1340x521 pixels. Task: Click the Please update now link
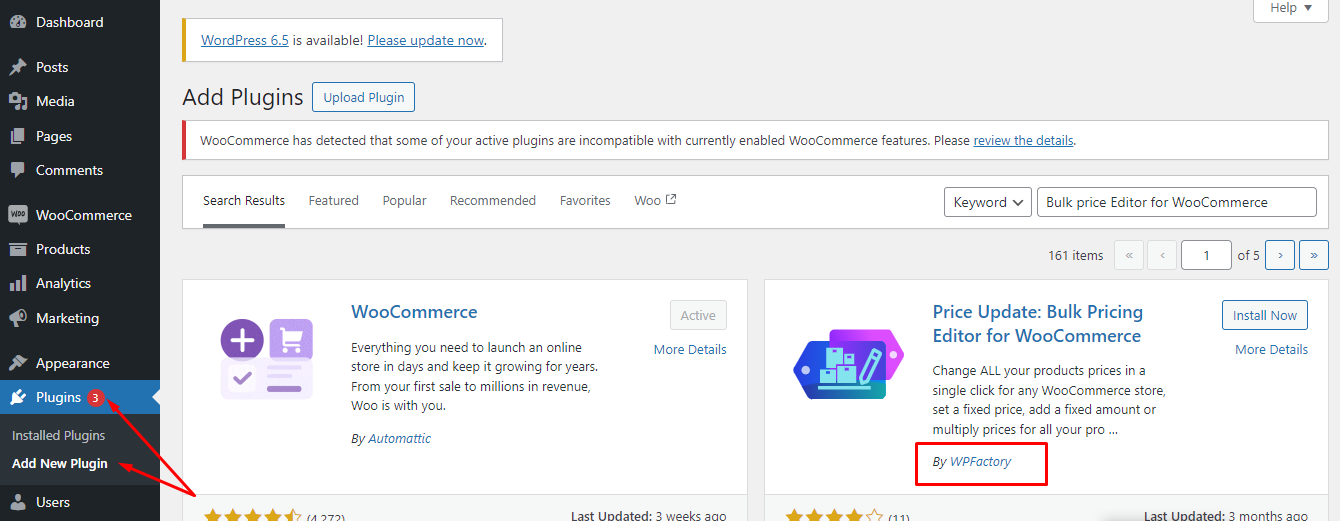(426, 40)
